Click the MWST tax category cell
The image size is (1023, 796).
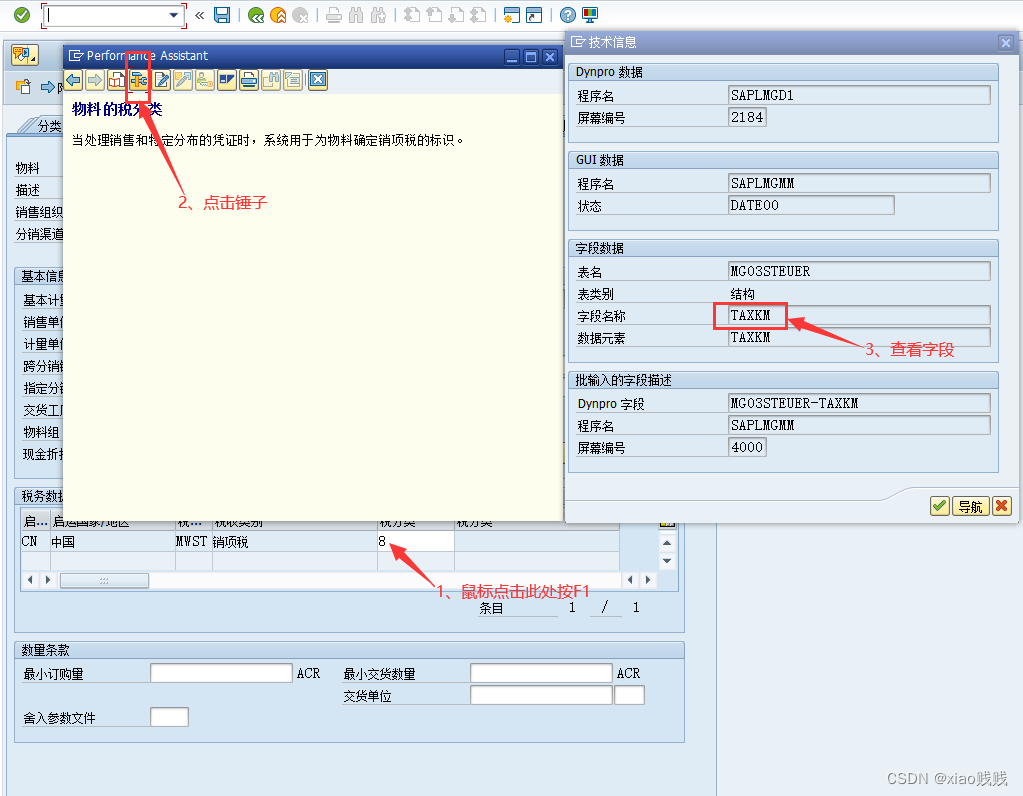click(193, 542)
